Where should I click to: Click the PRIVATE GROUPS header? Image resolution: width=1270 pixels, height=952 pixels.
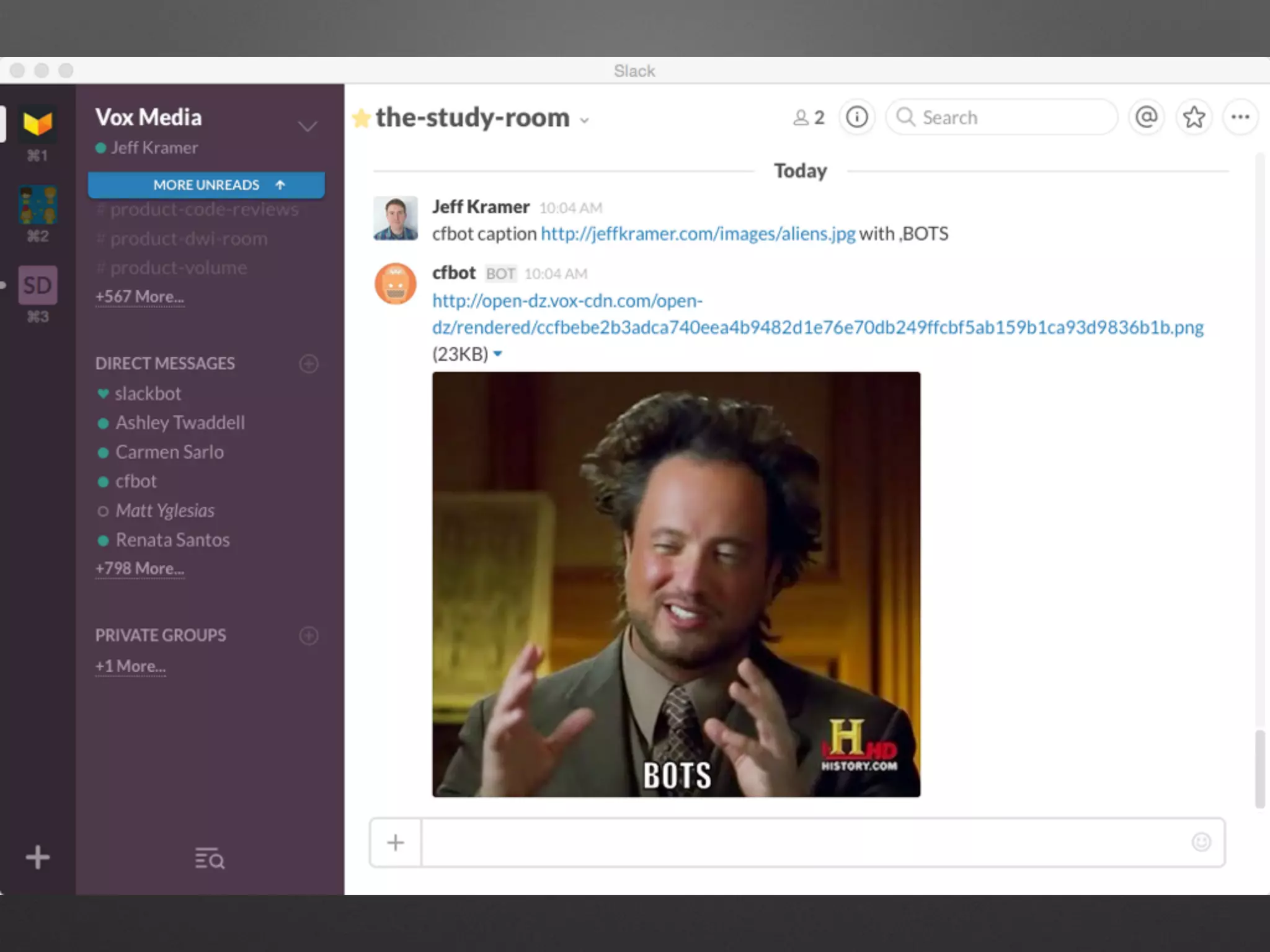pyautogui.click(x=161, y=635)
